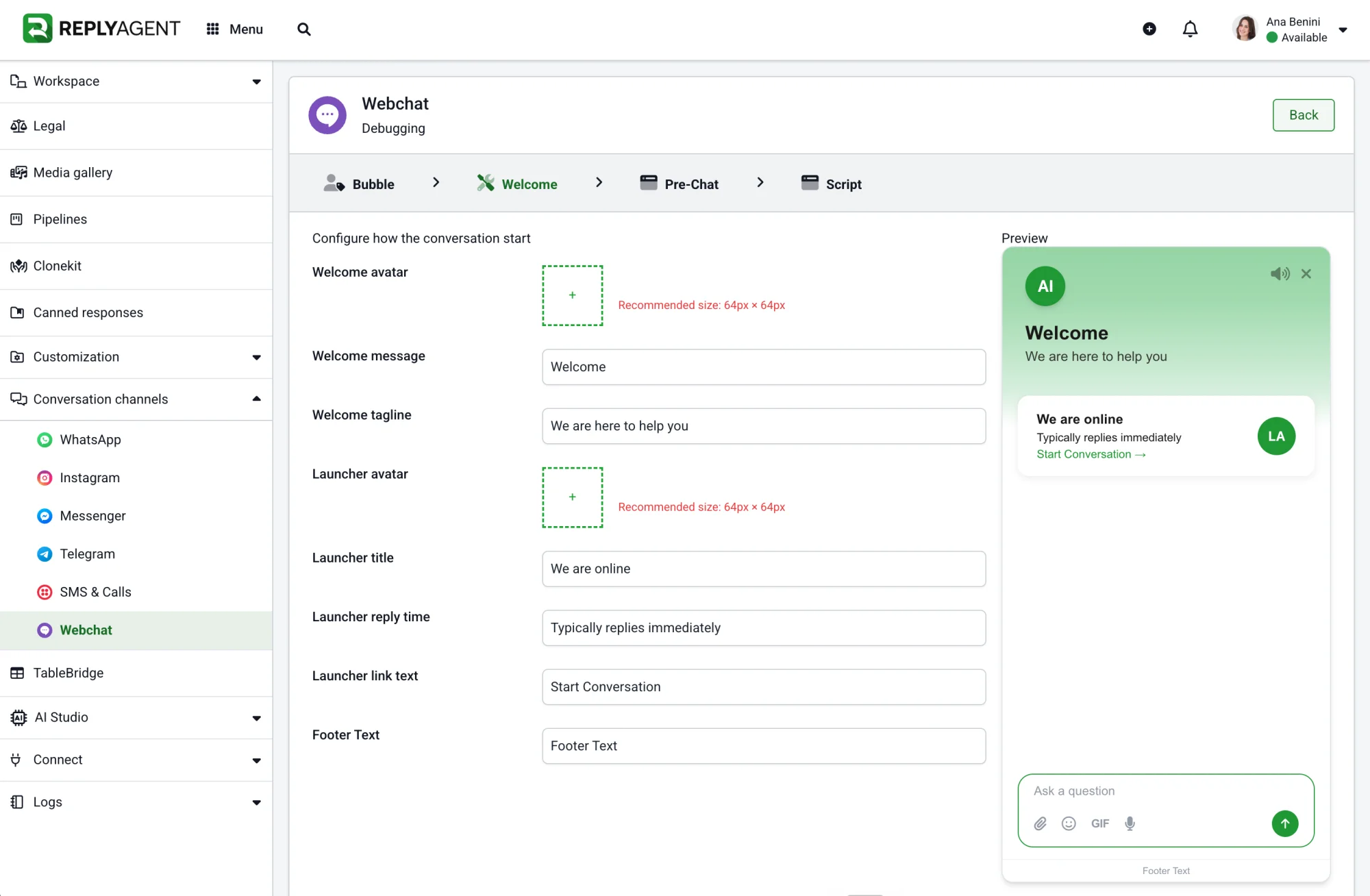
Task: Click the Back button
Action: pyautogui.click(x=1303, y=115)
